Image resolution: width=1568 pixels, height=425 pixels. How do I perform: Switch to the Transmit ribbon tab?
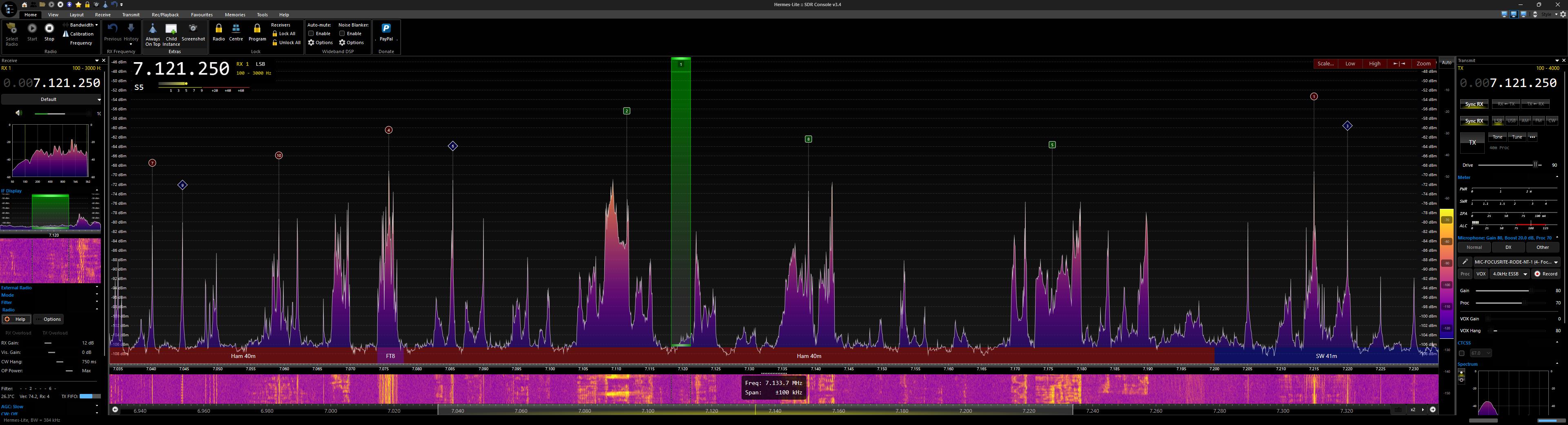[131, 15]
